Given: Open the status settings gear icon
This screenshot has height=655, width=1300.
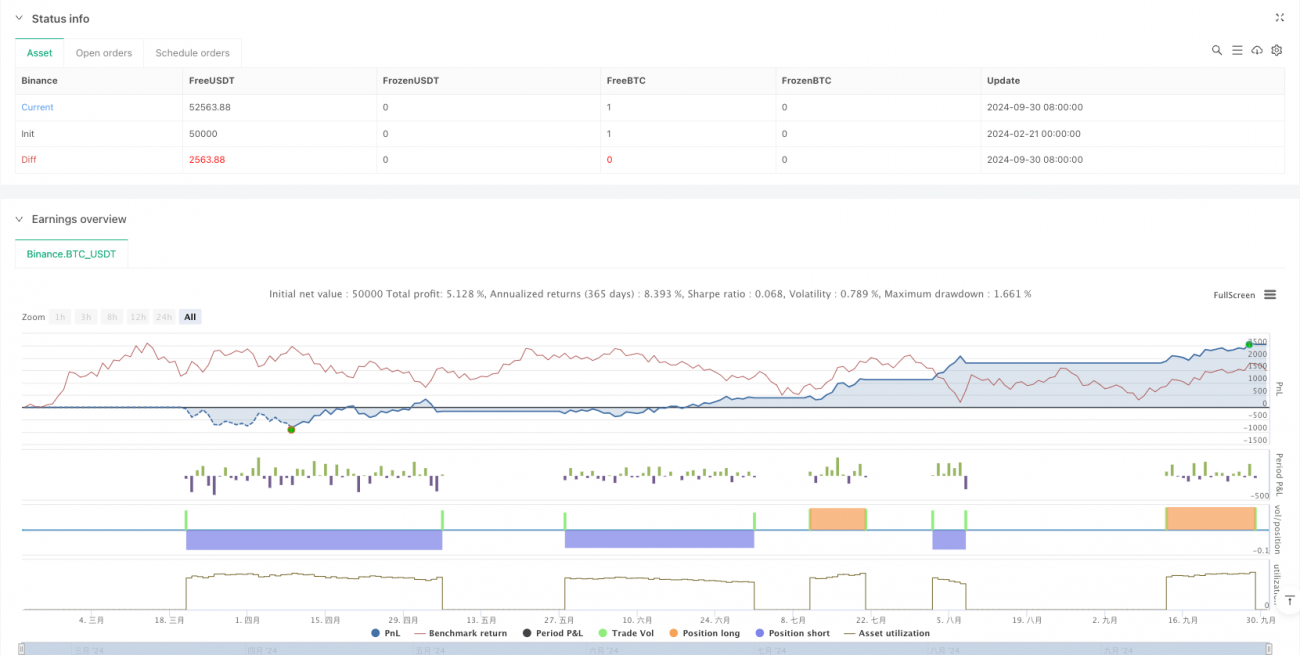Looking at the screenshot, I should tap(1277, 50).
